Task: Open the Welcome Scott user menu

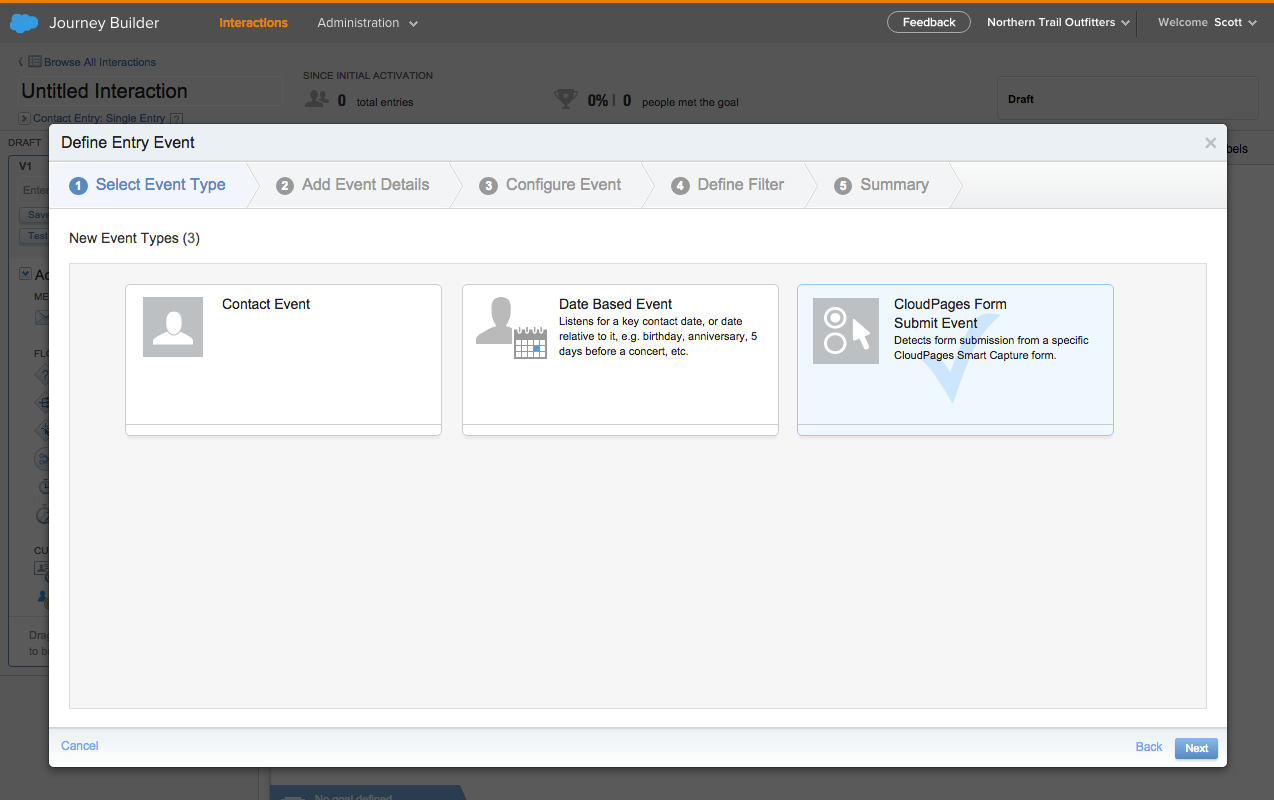Action: click(x=1206, y=23)
